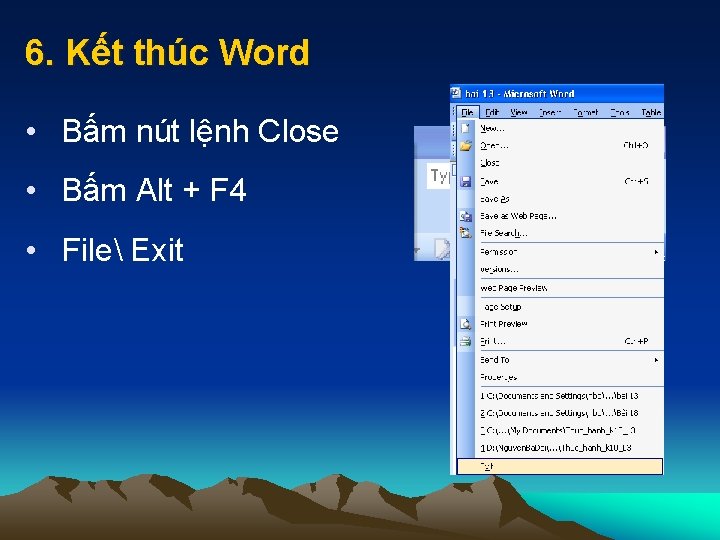The image size is (720, 540).
Task: Click the Save floppy disk icon
Action: pyautogui.click(x=466, y=181)
